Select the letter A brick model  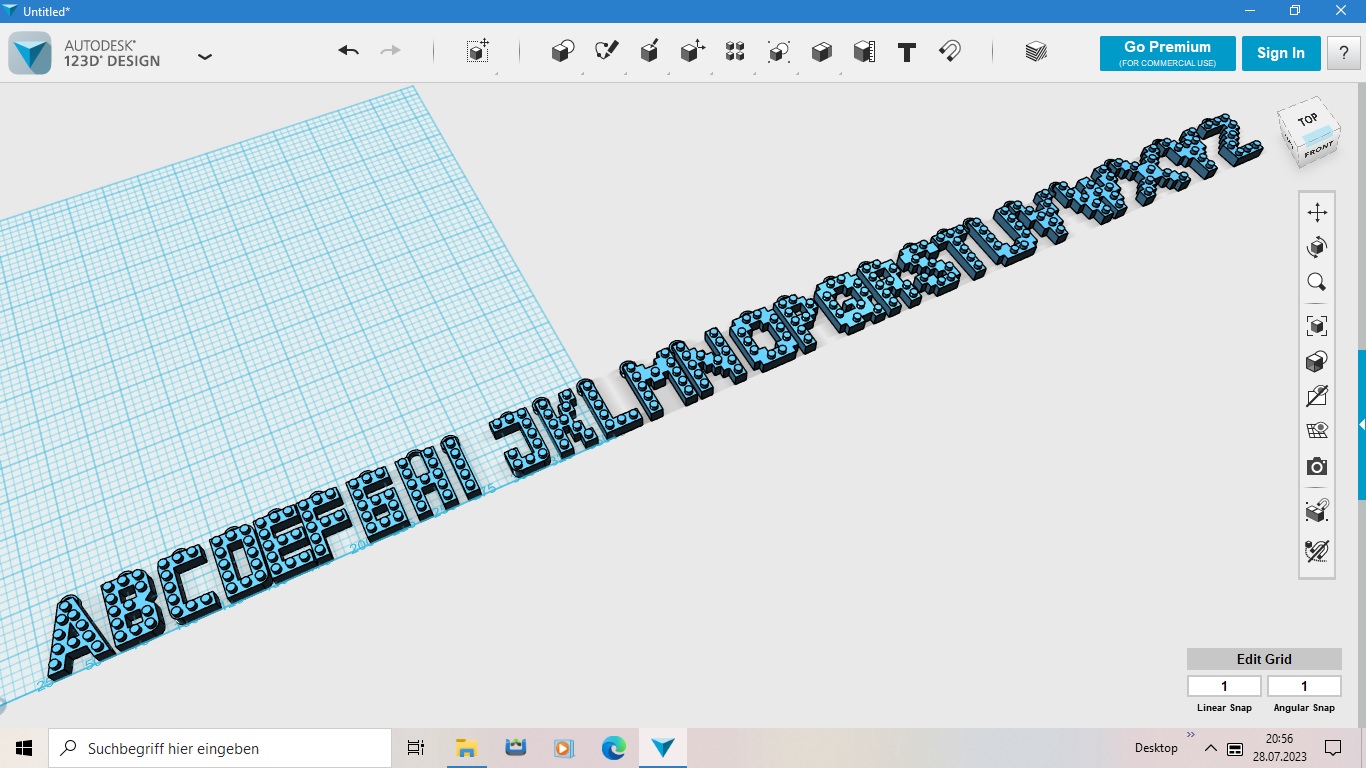click(80, 637)
